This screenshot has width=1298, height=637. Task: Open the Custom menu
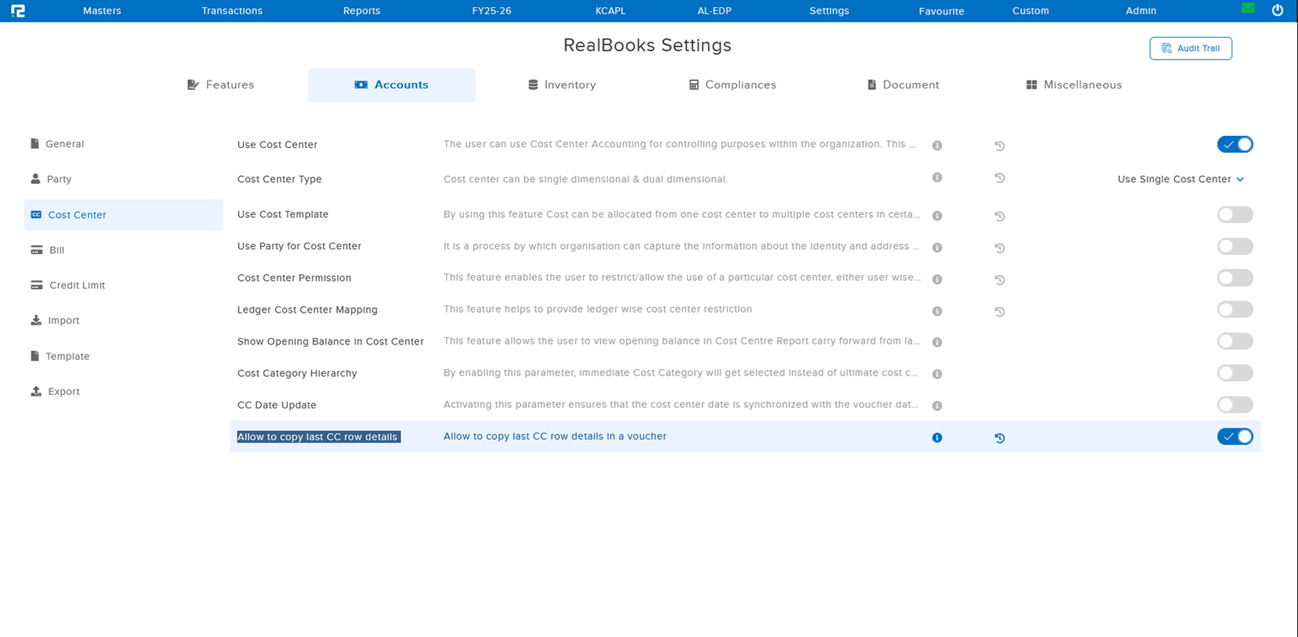tap(1030, 11)
